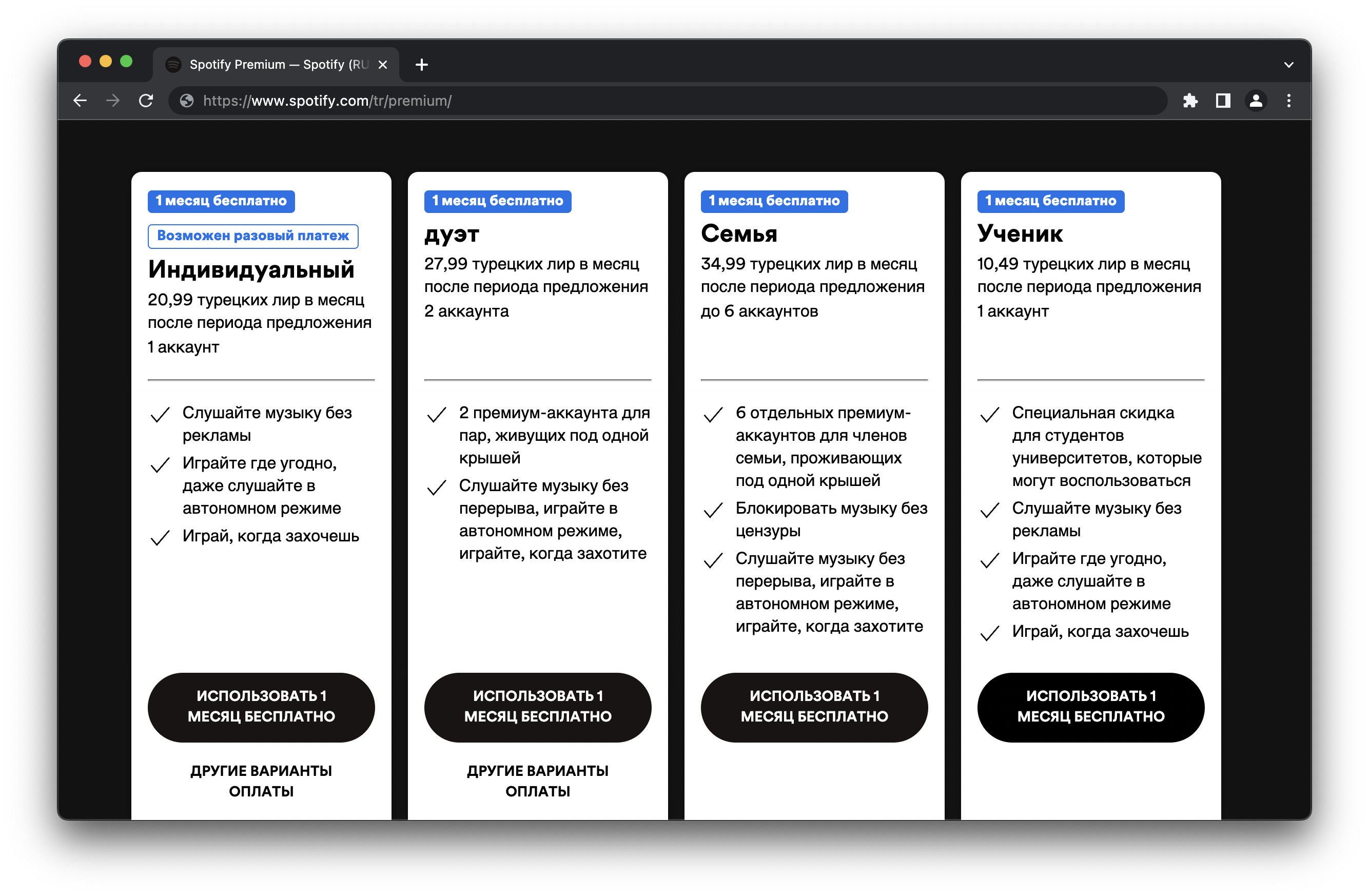1369x896 pixels.
Task: Toggle the browser side panel icon
Action: (1223, 101)
